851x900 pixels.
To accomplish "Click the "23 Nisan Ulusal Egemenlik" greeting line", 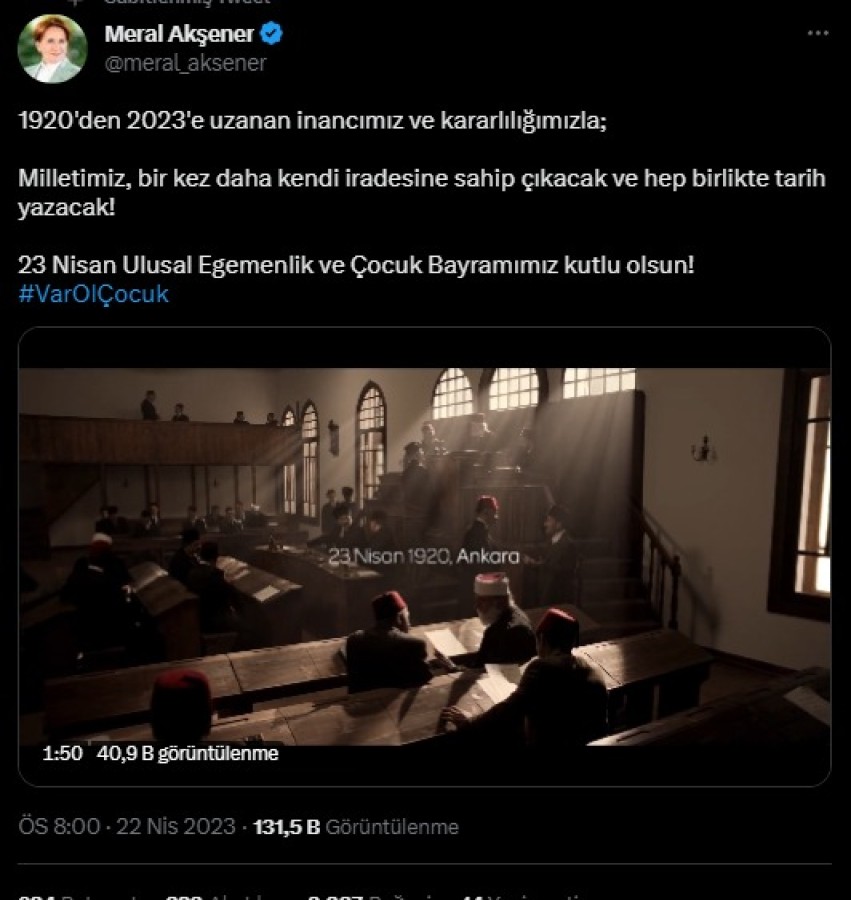I will pos(355,266).
